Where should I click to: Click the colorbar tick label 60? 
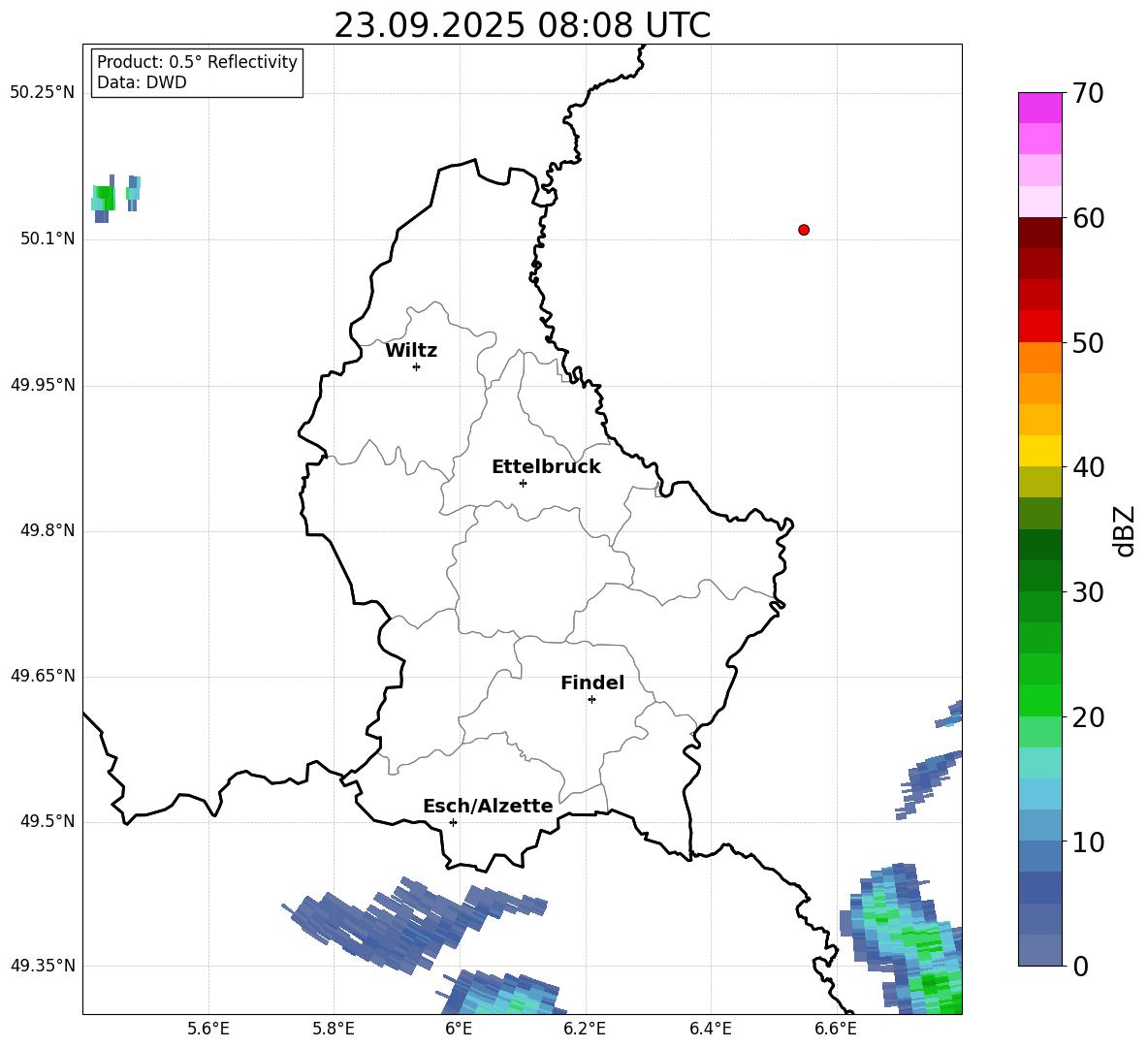[1088, 218]
